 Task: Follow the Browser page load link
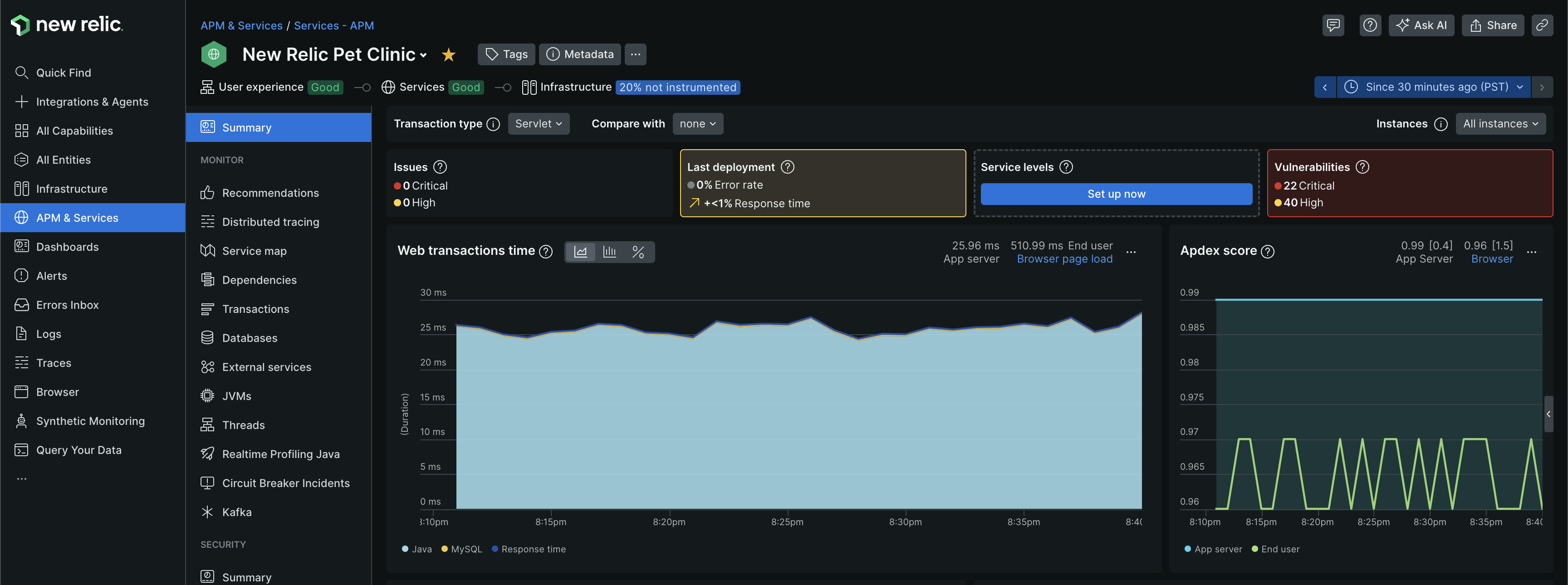click(1064, 259)
